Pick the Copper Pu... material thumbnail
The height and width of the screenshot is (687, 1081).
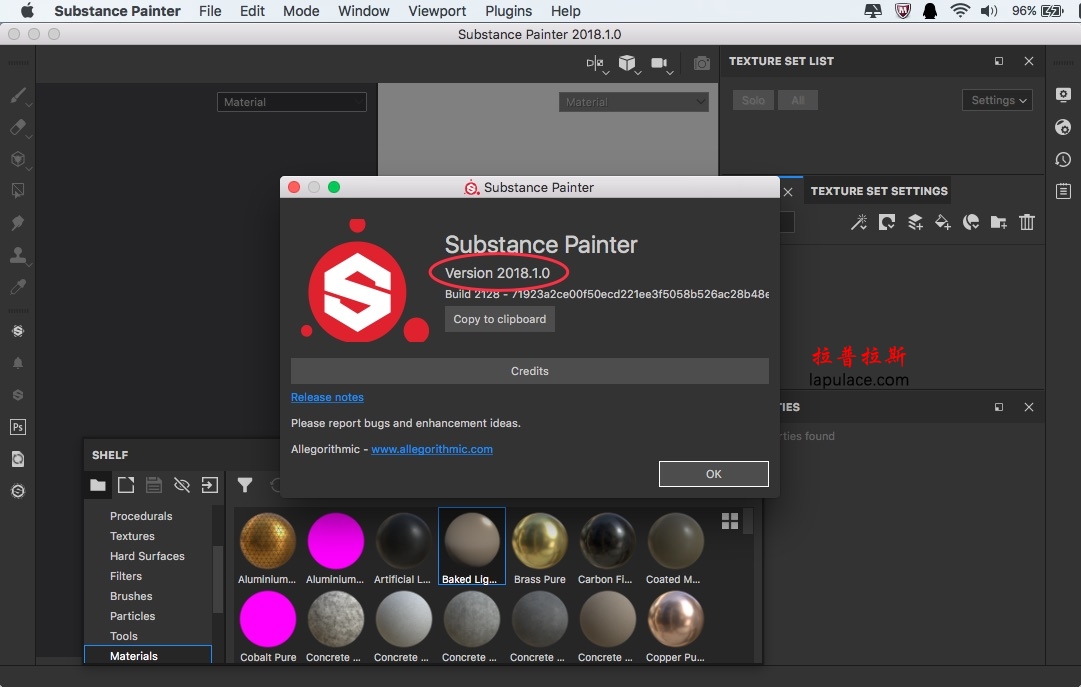pyautogui.click(x=676, y=625)
